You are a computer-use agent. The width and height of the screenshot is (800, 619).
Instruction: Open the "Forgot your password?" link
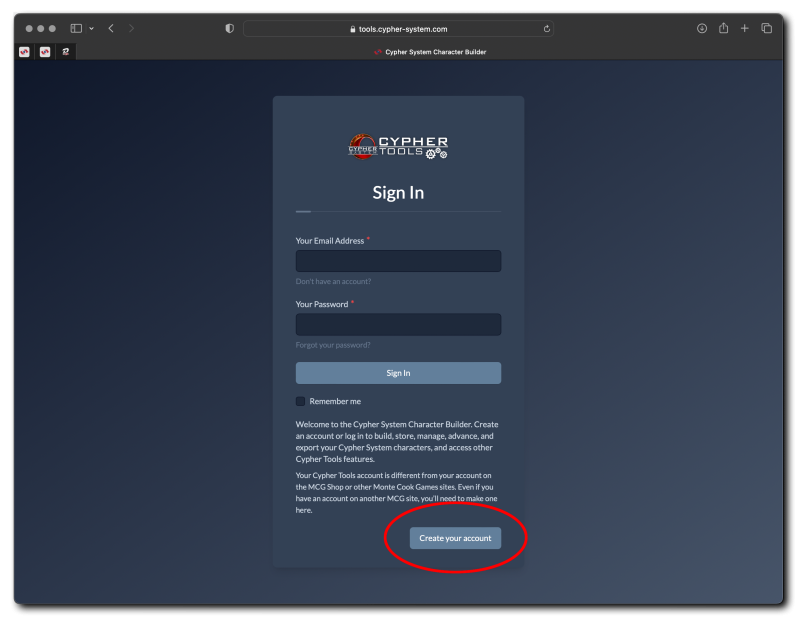tap(333, 345)
